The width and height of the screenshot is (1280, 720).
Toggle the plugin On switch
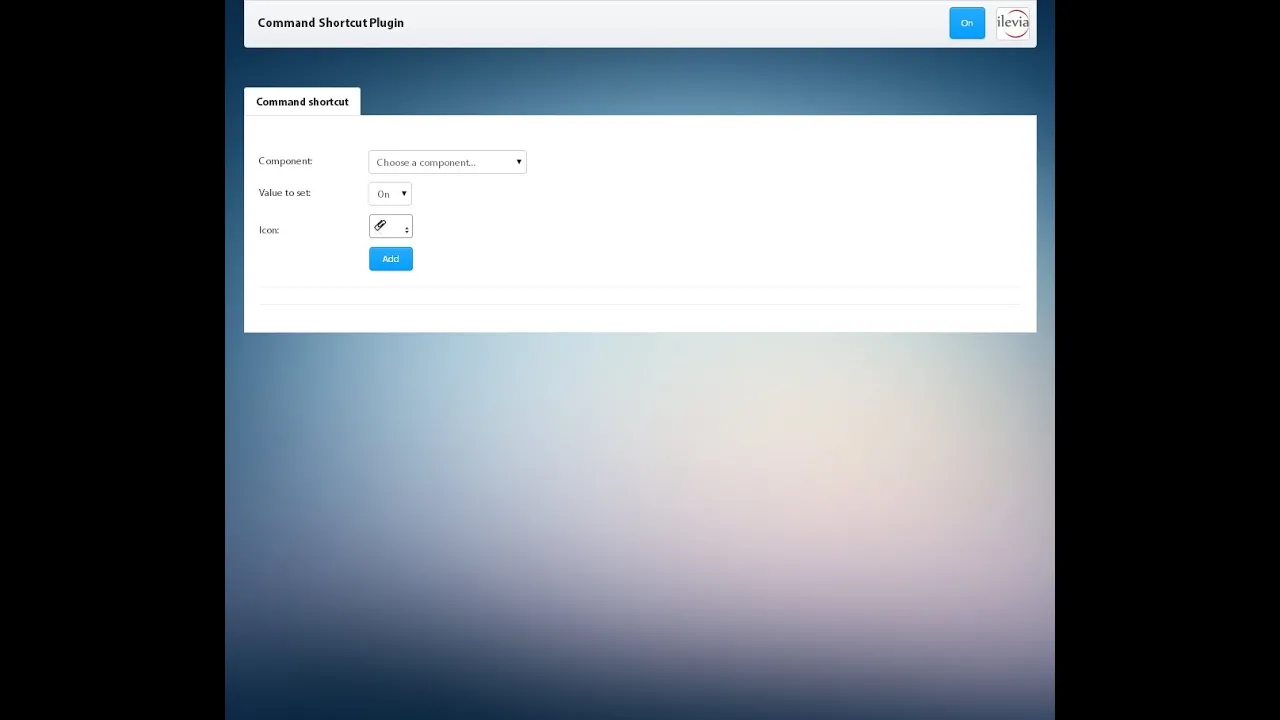pyautogui.click(x=967, y=23)
